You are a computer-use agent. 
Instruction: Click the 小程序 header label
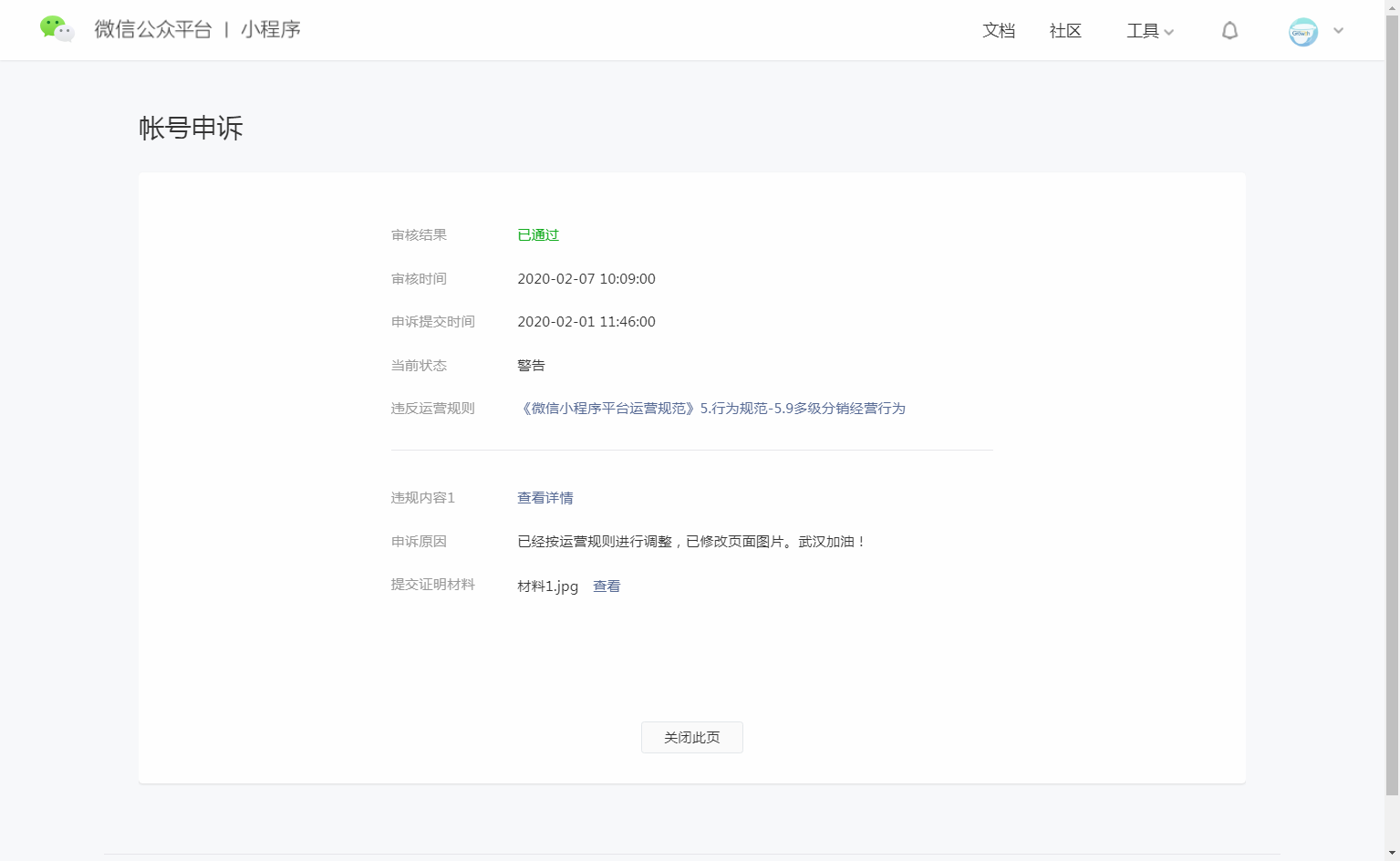pyautogui.click(x=271, y=29)
